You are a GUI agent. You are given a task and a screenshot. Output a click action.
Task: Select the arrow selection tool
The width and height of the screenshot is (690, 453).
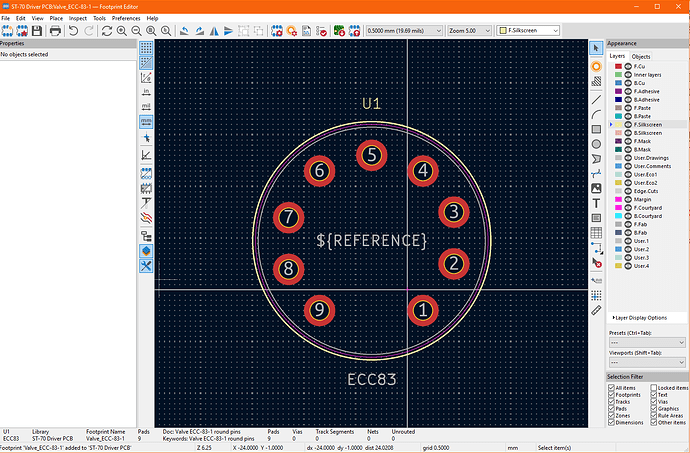click(x=596, y=48)
